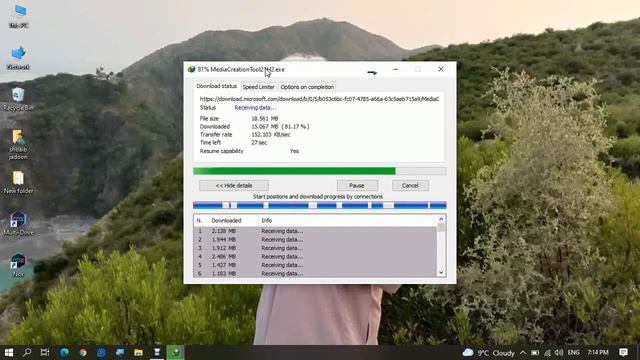Minimize the download dialog window
This screenshot has width=640, height=360.
click(395, 69)
